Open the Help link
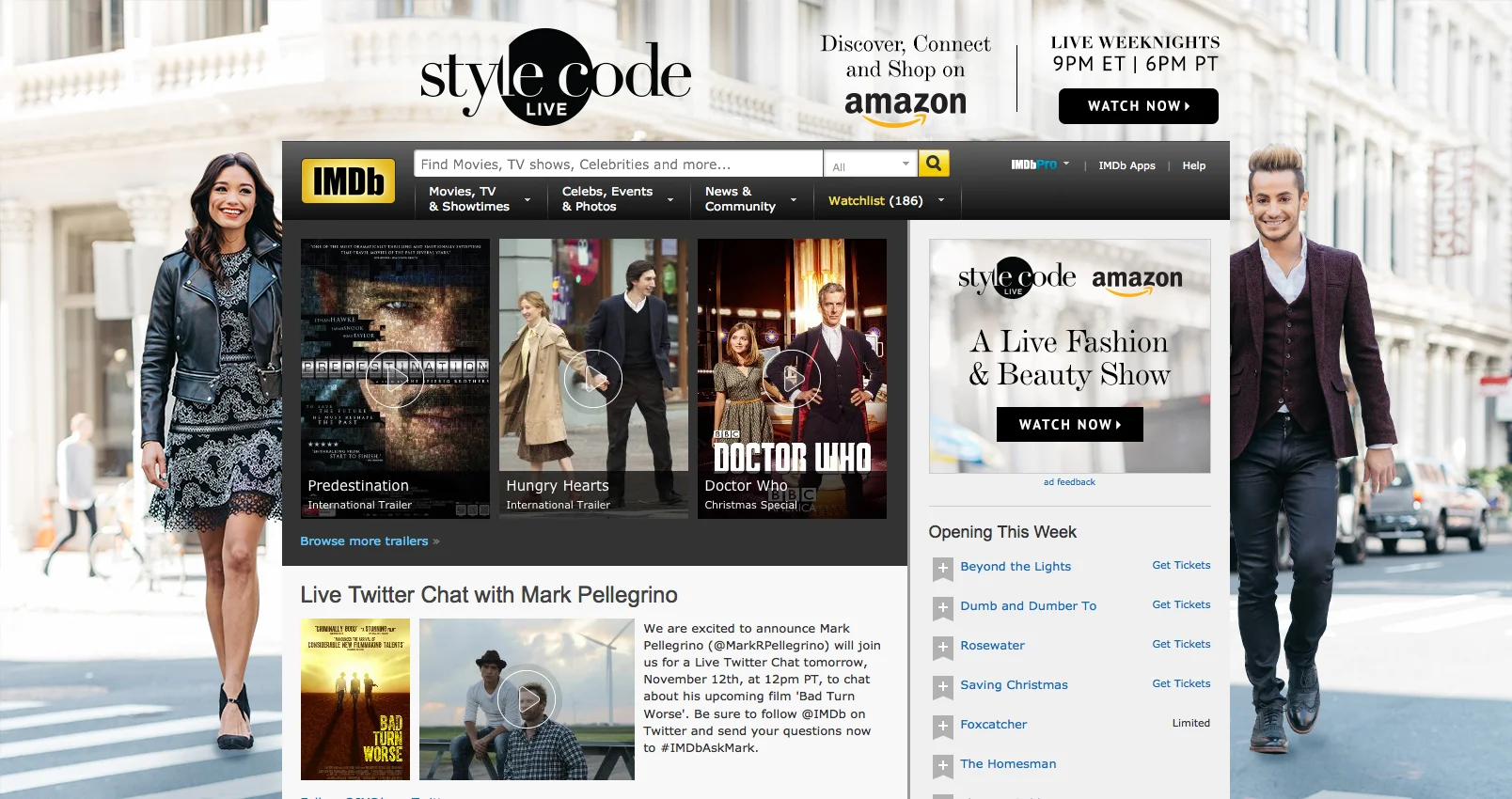Viewport: 1512px width, 799px height. [1194, 165]
